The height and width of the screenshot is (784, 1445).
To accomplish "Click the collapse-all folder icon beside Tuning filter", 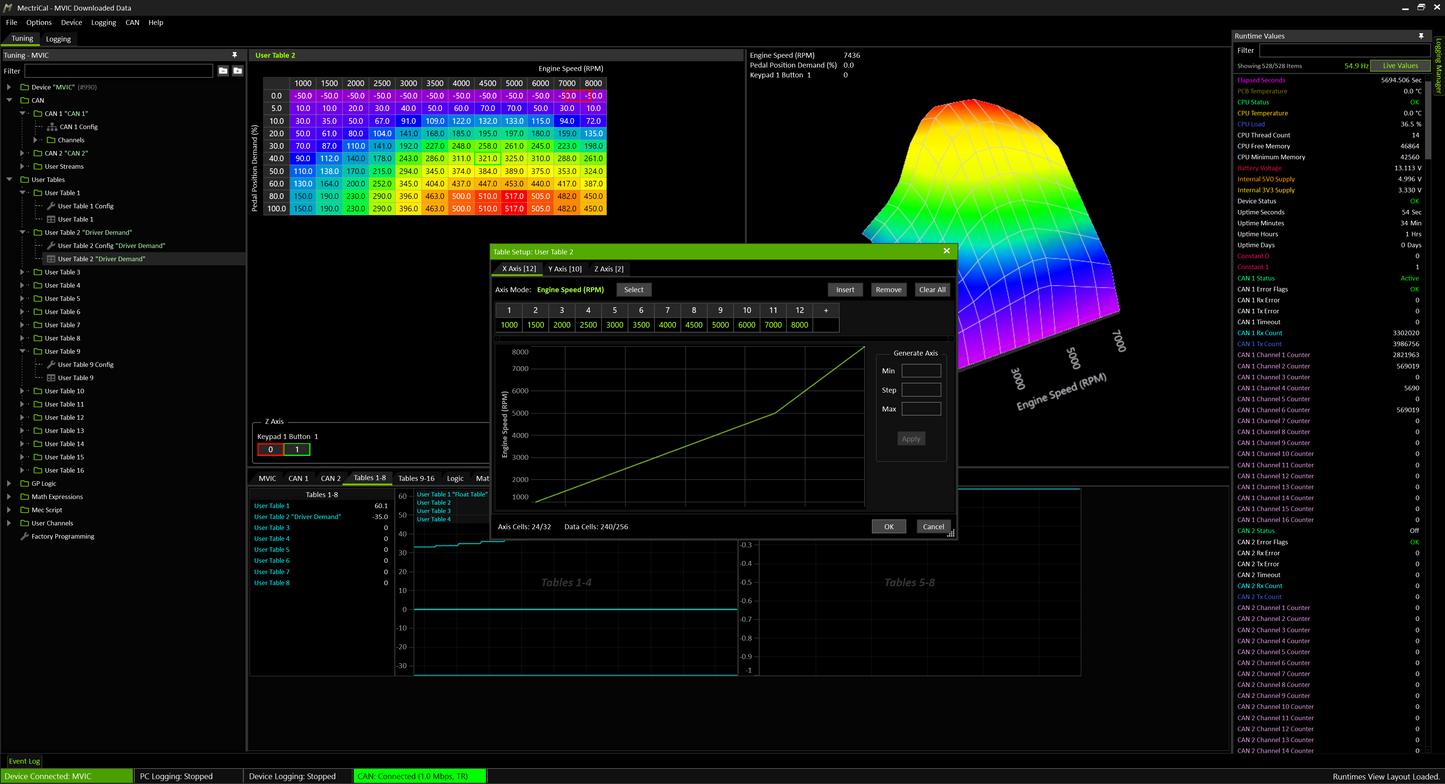I will pos(222,71).
